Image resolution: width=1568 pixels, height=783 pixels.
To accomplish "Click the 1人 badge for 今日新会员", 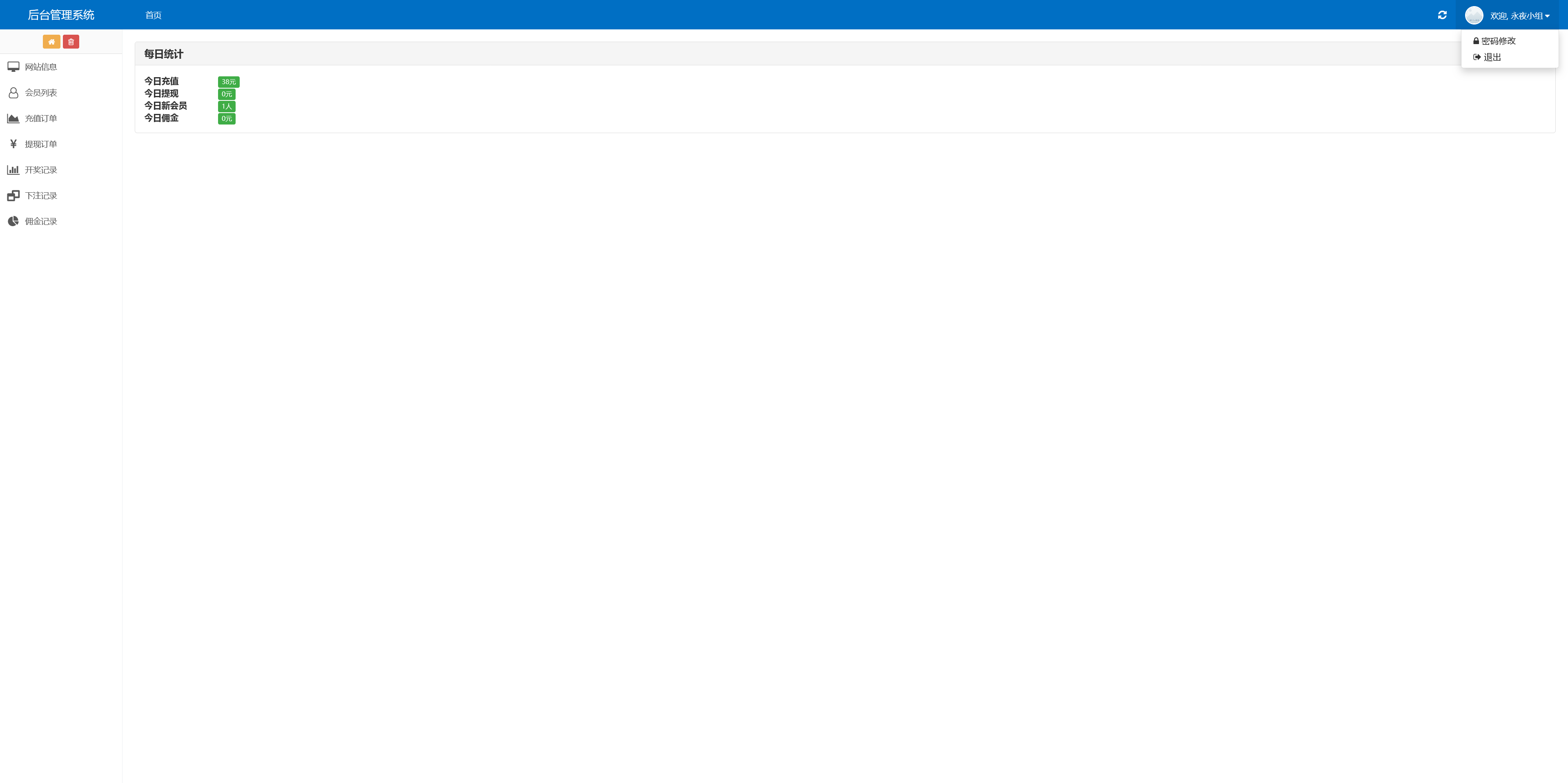I will tap(227, 107).
